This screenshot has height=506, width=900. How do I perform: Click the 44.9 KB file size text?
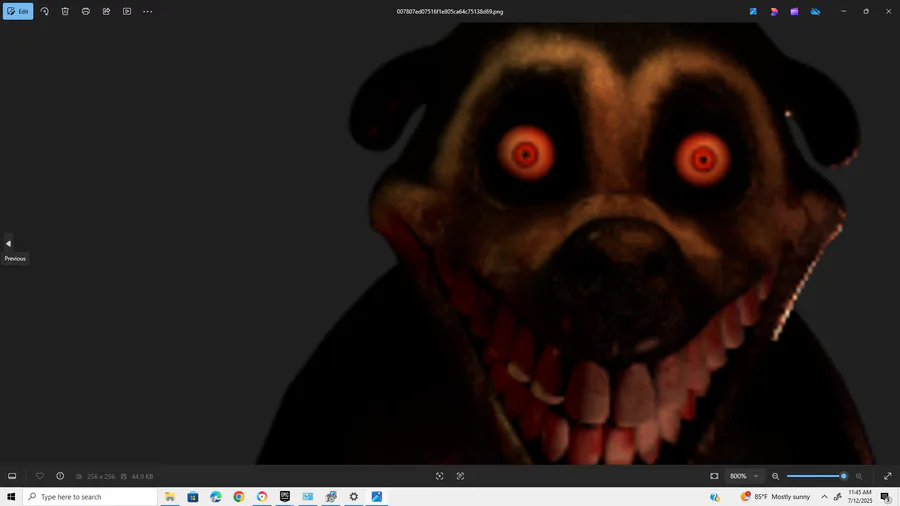[142, 476]
